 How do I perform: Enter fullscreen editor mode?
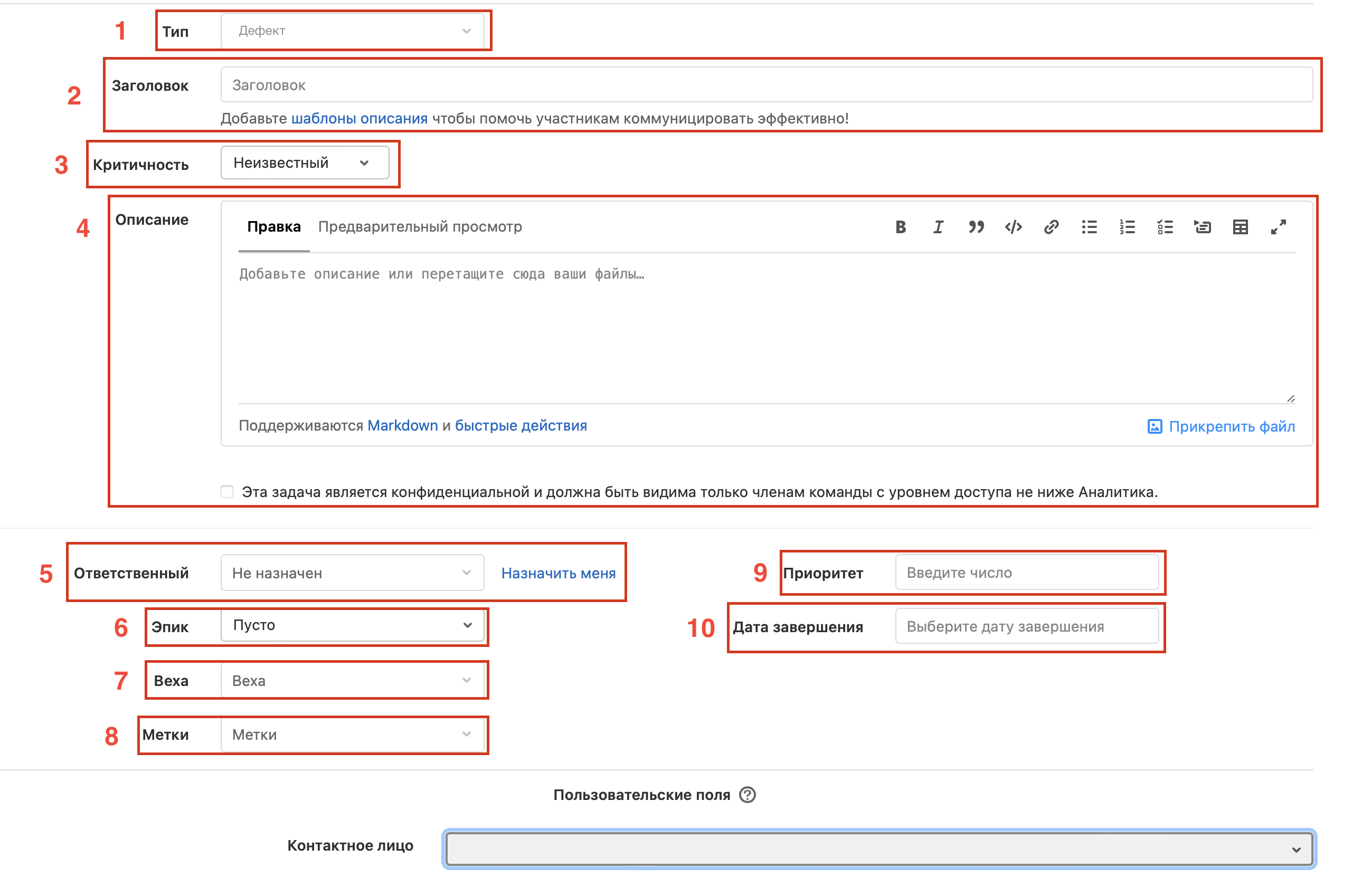coord(1278,227)
